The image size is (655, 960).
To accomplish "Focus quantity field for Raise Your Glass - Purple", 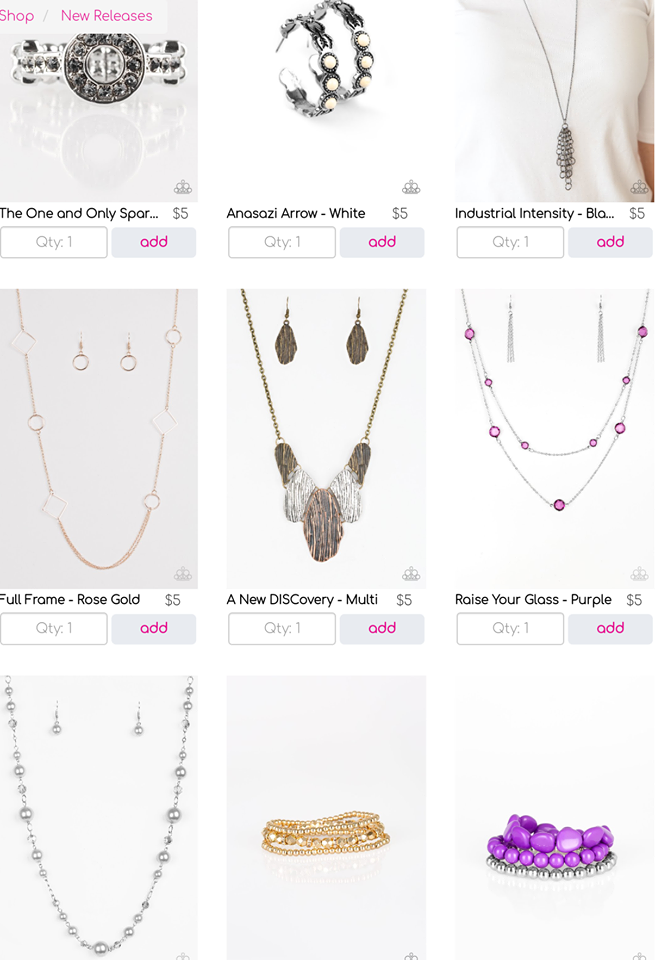I will point(511,629).
